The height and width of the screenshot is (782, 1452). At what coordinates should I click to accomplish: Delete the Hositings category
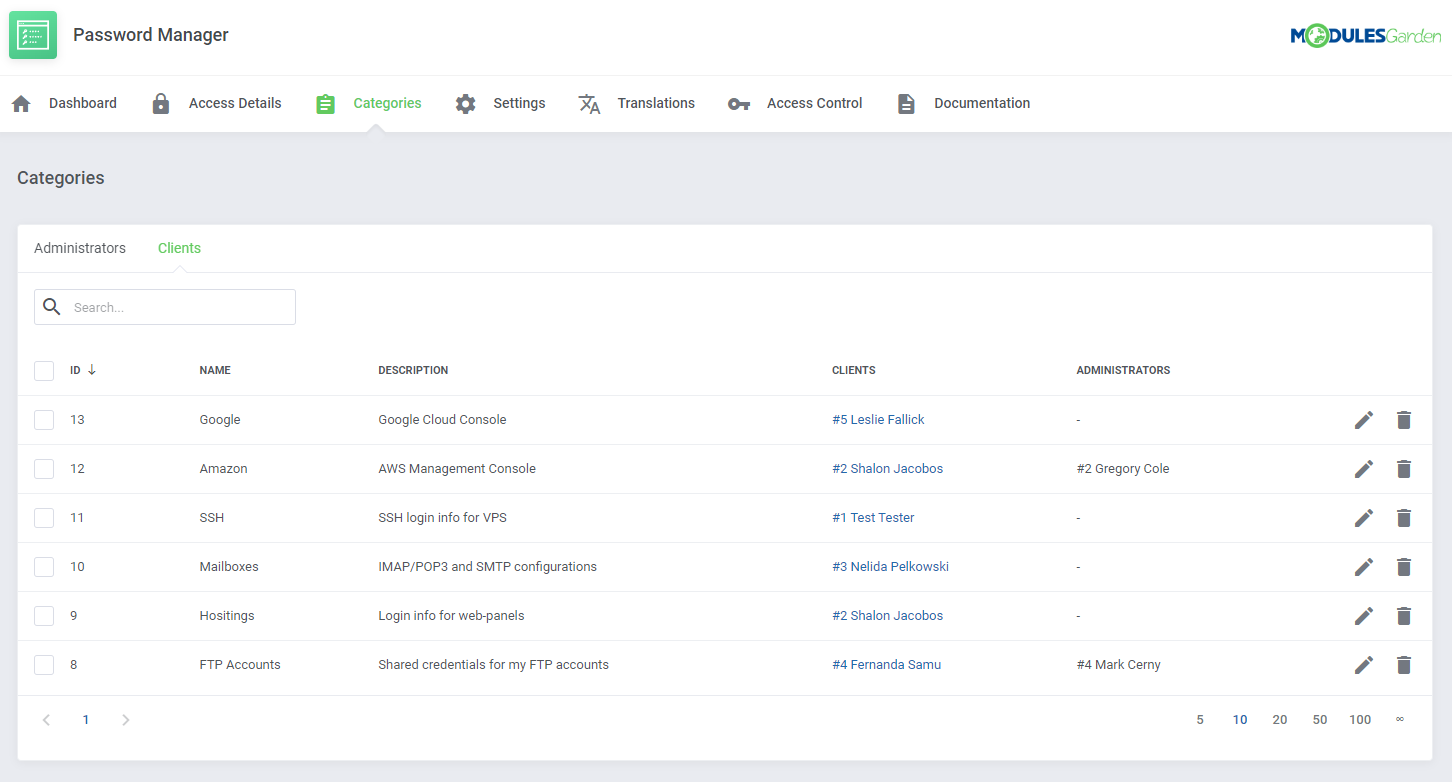(x=1404, y=616)
